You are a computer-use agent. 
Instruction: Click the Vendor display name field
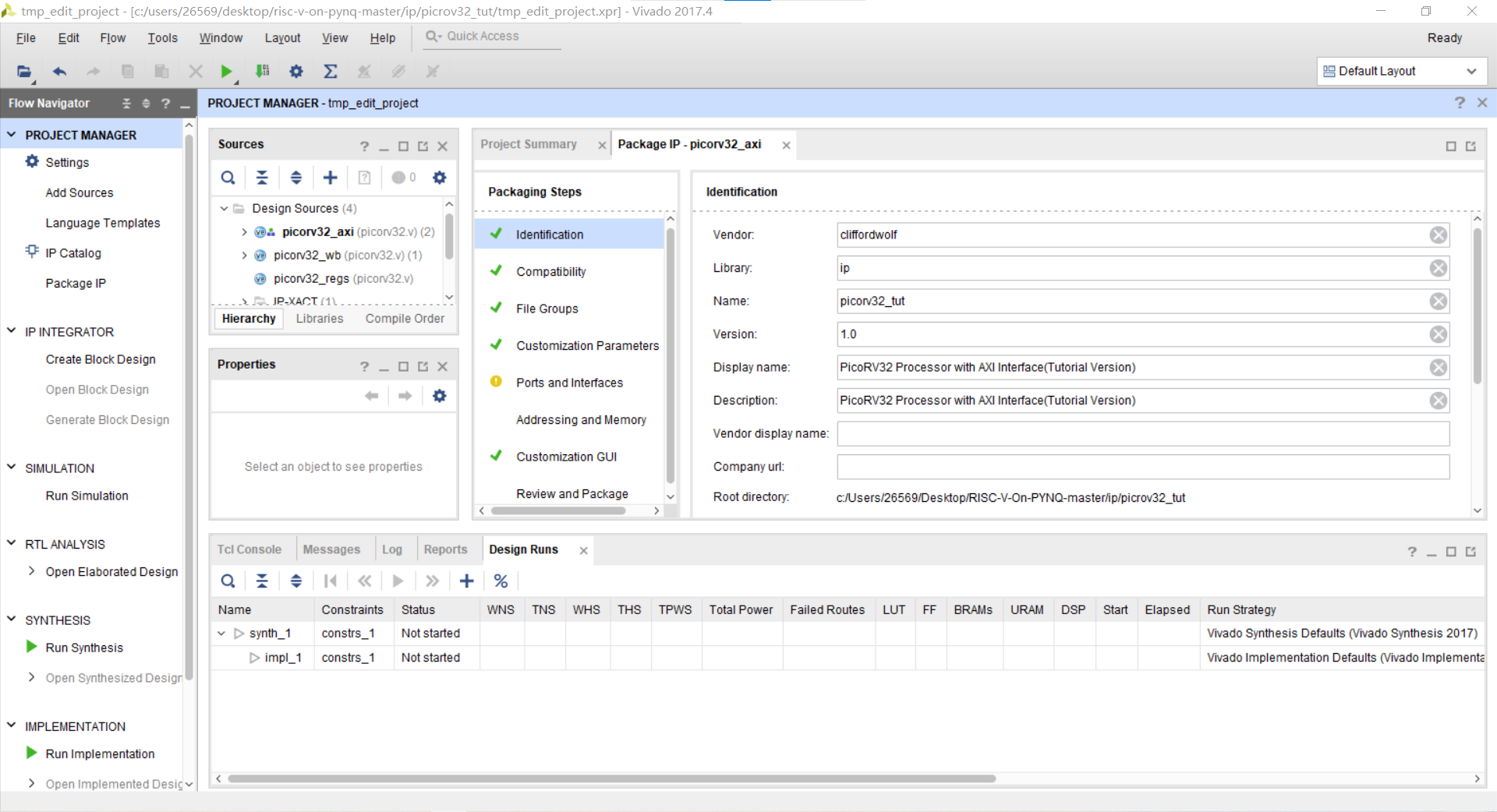[x=1143, y=434]
